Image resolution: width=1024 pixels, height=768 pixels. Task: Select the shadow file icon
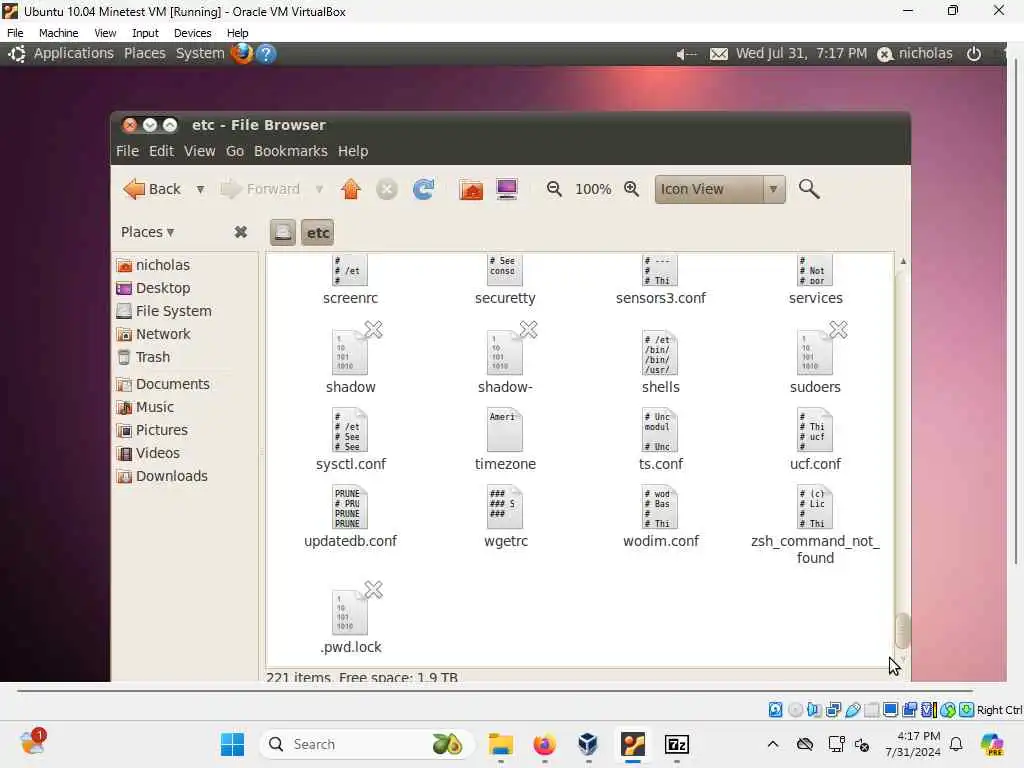(x=351, y=353)
